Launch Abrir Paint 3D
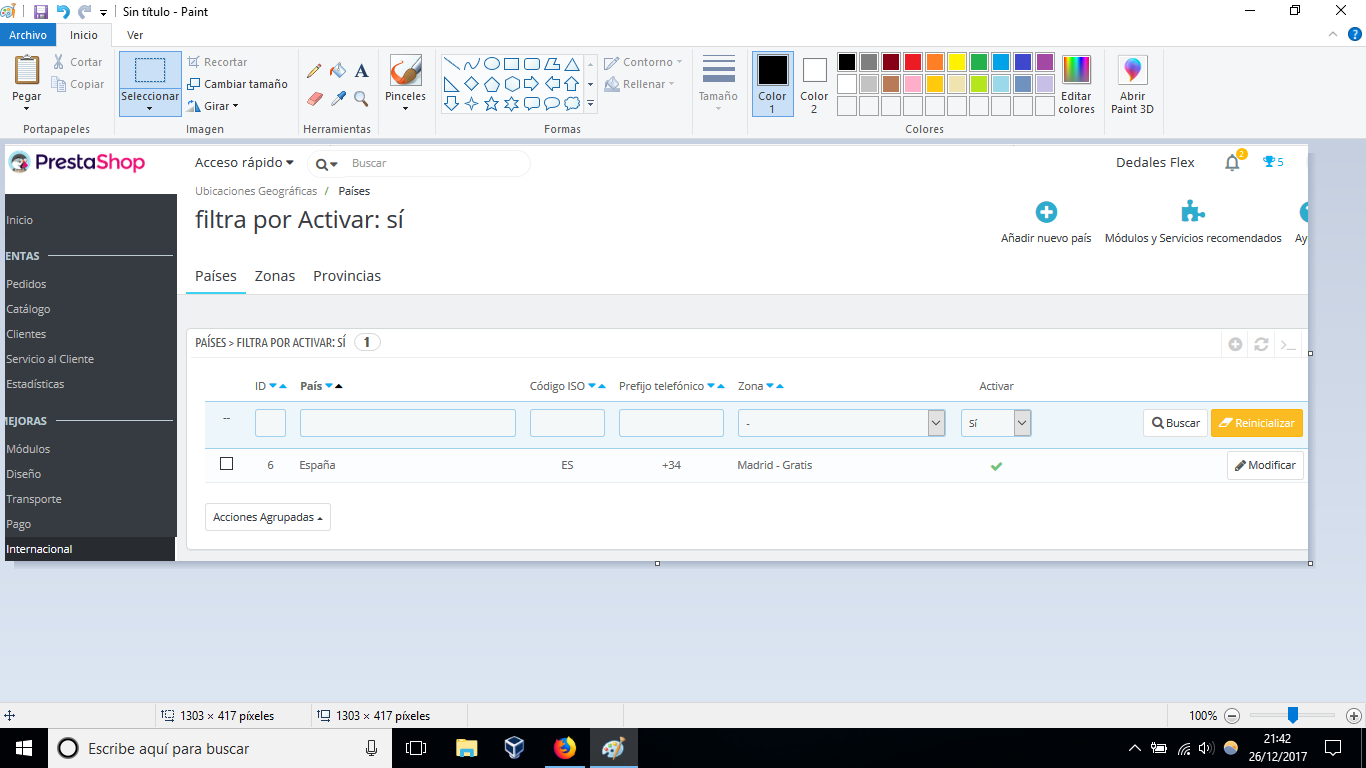Image resolution: width=1366 pixels, height=768 pixels. click(x=1132, y=85)
